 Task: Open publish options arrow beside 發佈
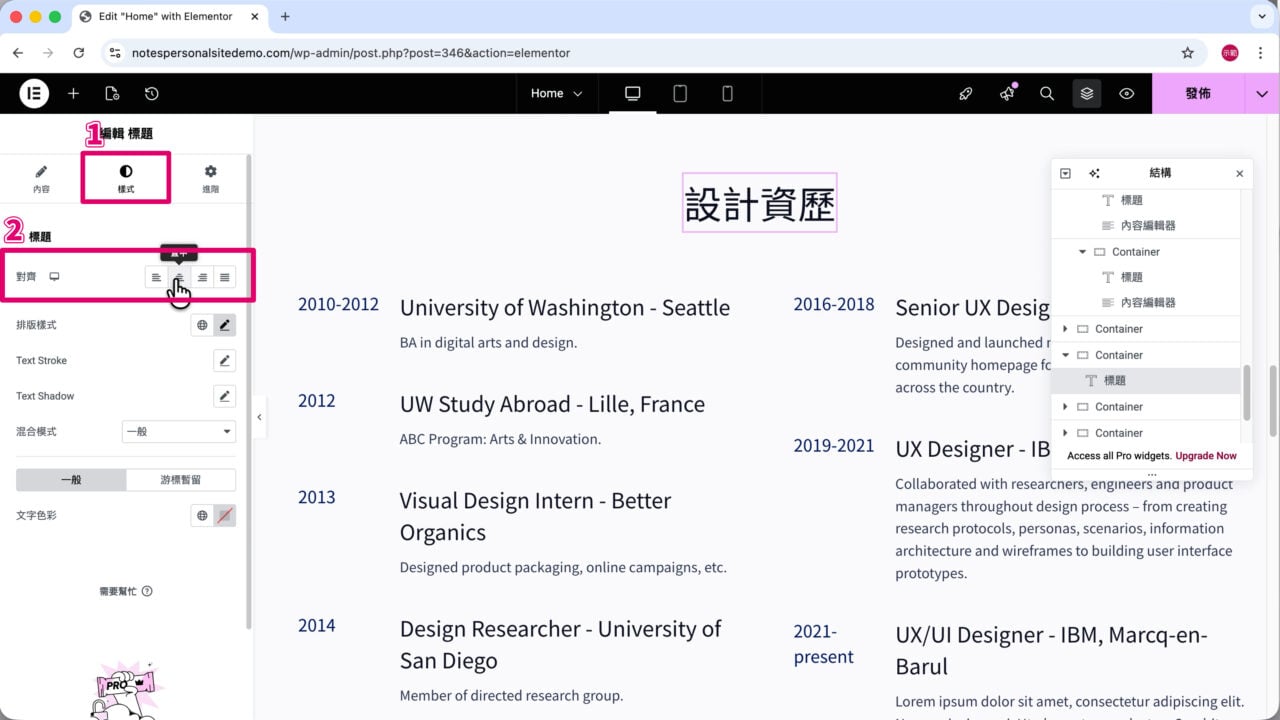[1262, 93]
